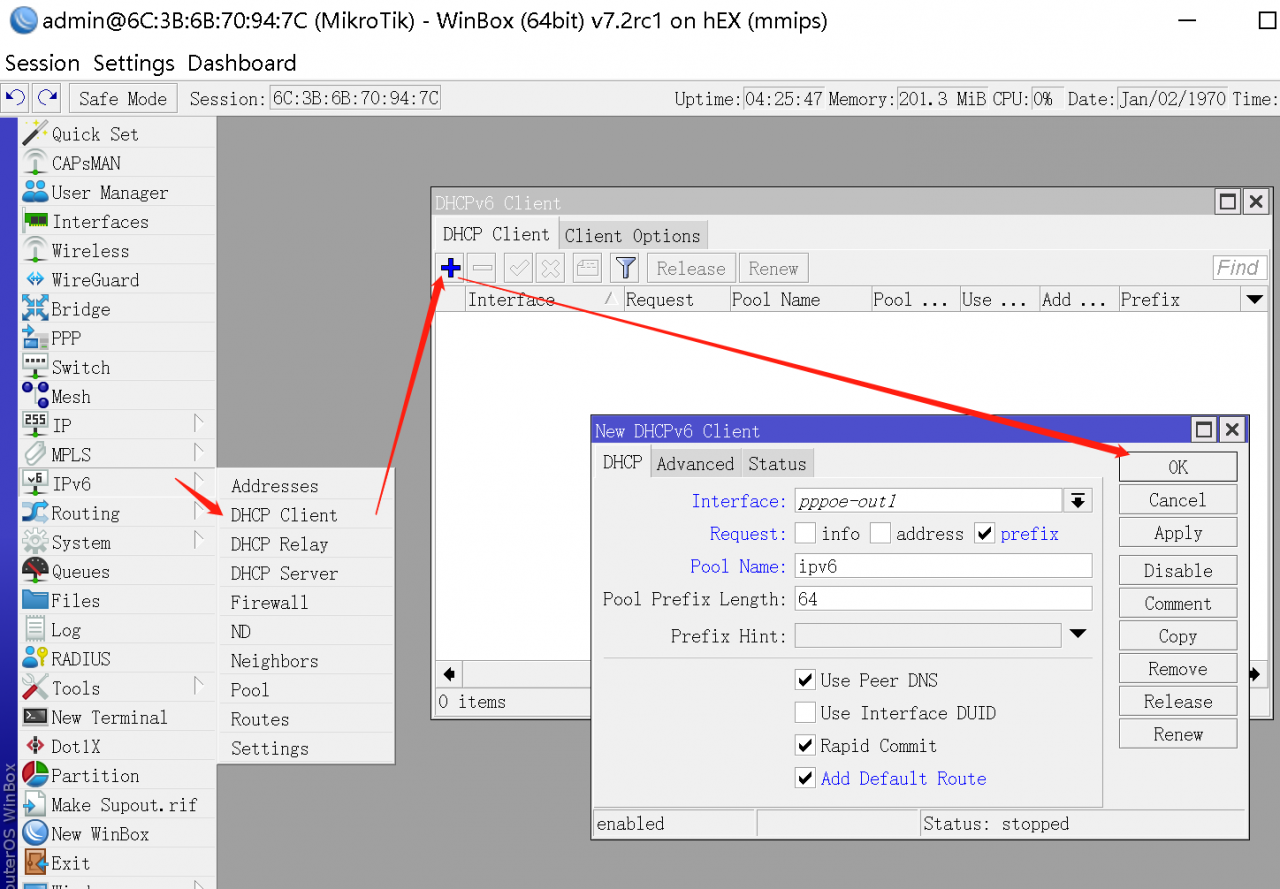The image size is (1280, 889).
Task: Open Bridge in the sidebar
Action: pyautogui.click(x=80, y=309)
